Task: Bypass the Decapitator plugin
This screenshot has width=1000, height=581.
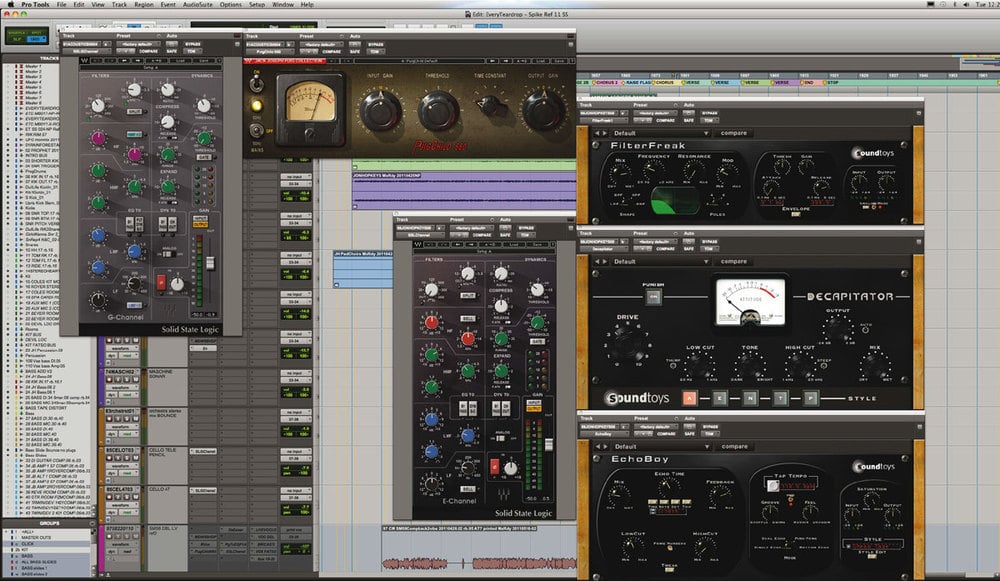Action: pos(709,242)
